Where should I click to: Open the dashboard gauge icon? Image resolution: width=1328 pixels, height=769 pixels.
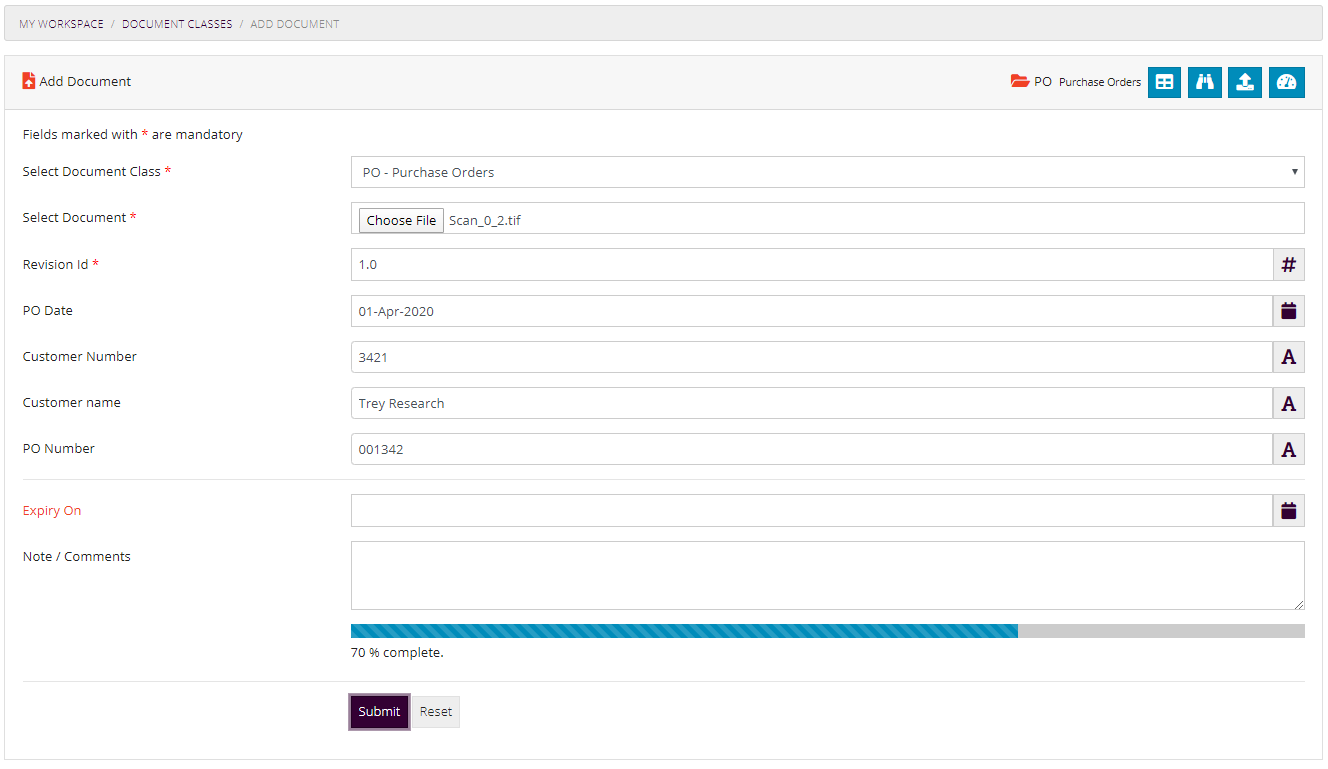tap(1287, 82)
